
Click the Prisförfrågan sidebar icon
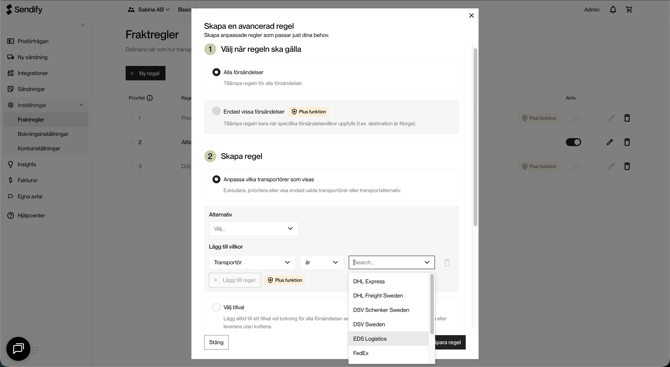pos(11,41)
